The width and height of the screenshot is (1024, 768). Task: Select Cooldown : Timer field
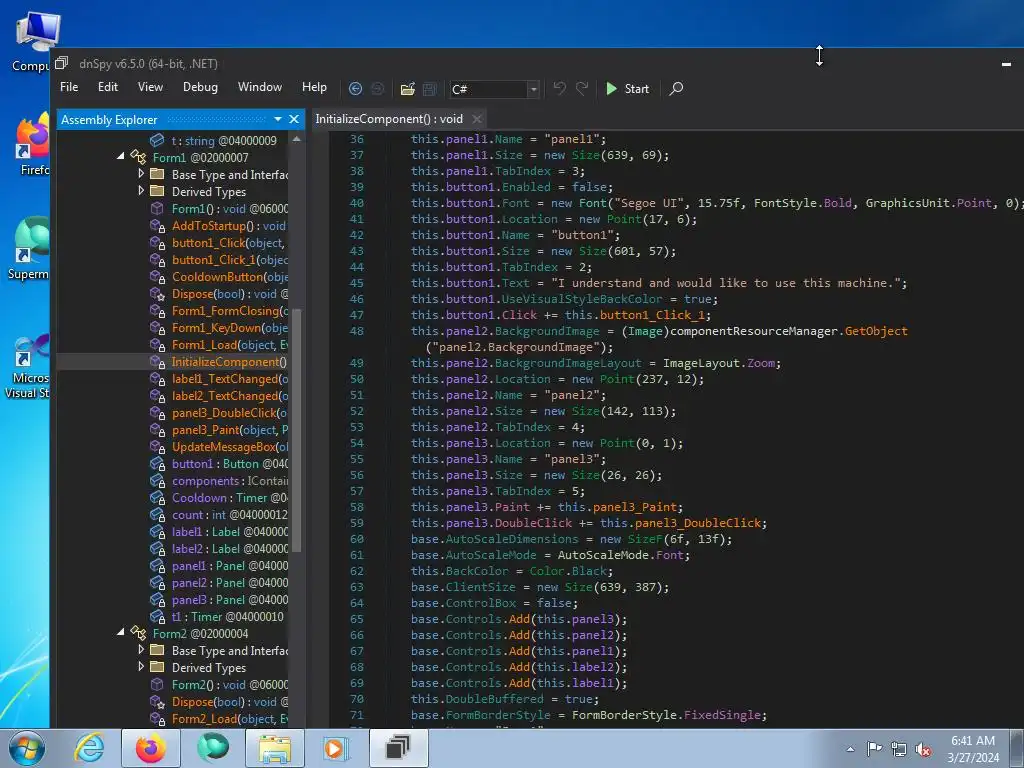click(x=229, y=498)
